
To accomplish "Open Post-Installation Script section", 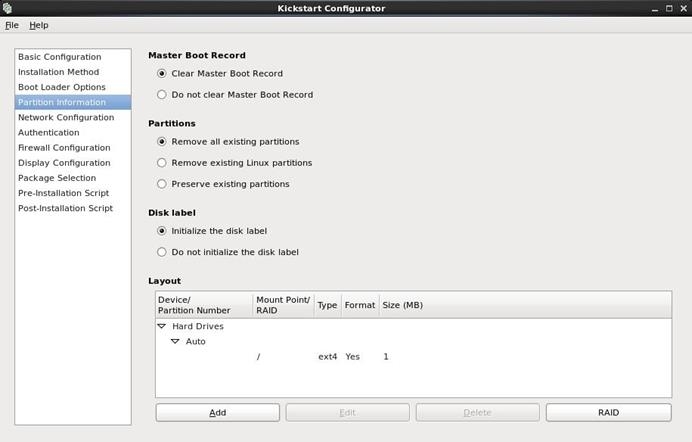I will 73,208.
